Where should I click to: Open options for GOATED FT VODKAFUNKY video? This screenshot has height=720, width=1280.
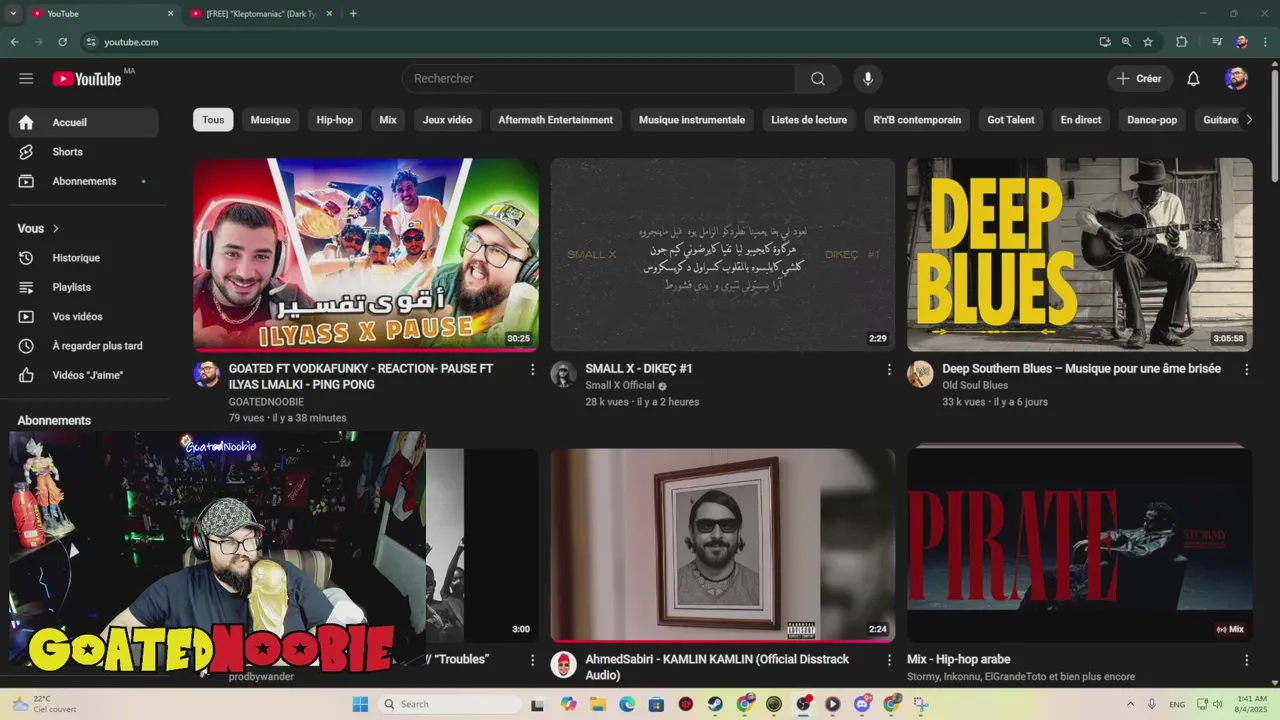click(532, 370)
